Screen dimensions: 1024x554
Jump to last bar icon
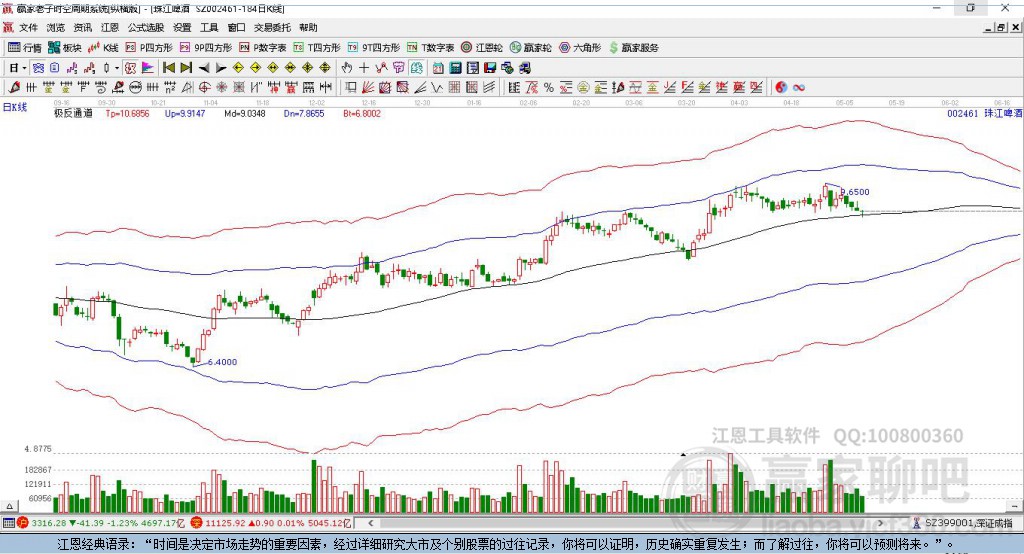click(x=186, y=68)
